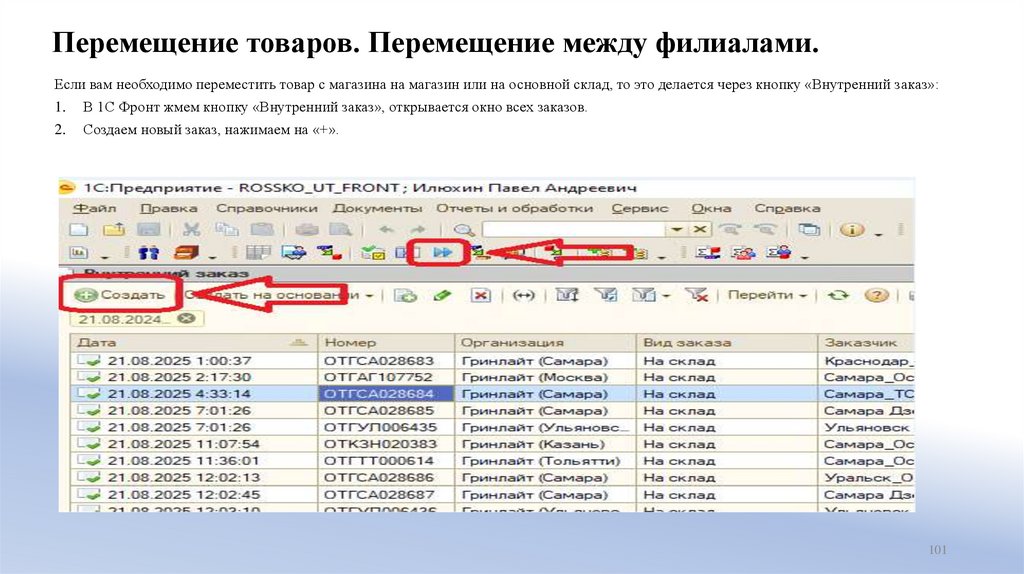Sort by the Дата column header
The image size is (1024, 574).
click(x=193, y=342)
